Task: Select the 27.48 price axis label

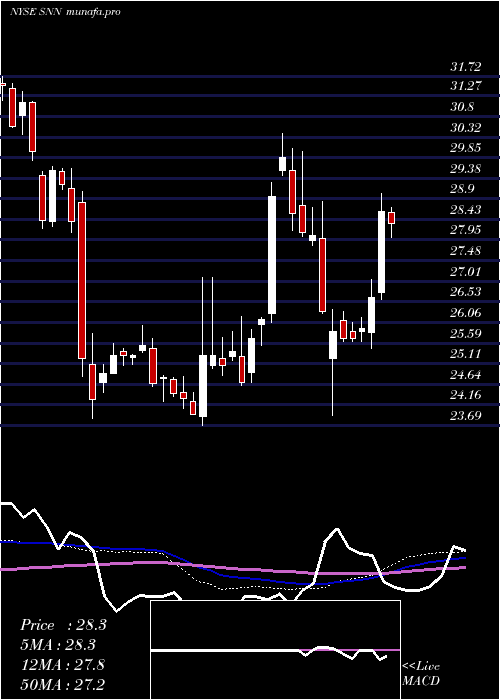Action: (466, 251)
